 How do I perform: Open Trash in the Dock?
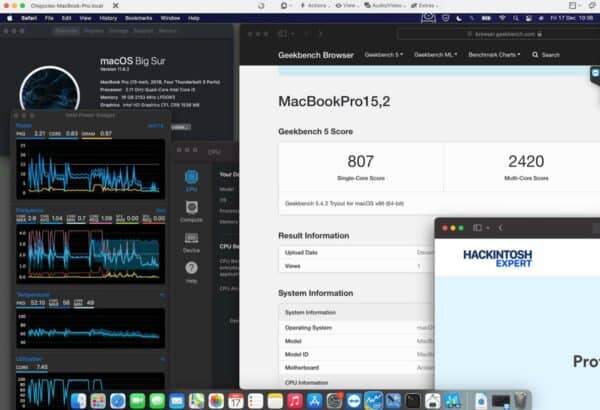tap(520, 401)
